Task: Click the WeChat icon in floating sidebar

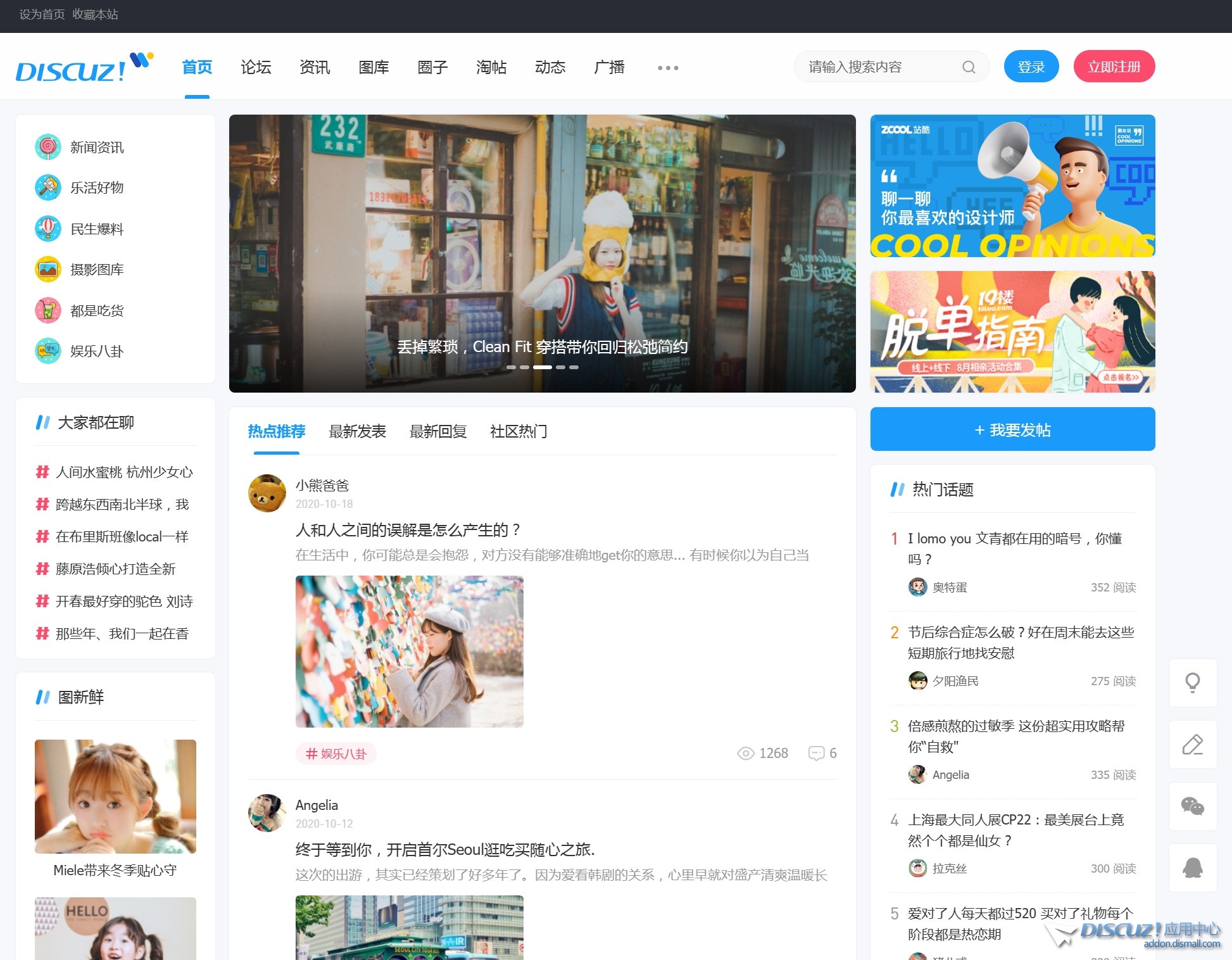Action: coord(1193,806)
